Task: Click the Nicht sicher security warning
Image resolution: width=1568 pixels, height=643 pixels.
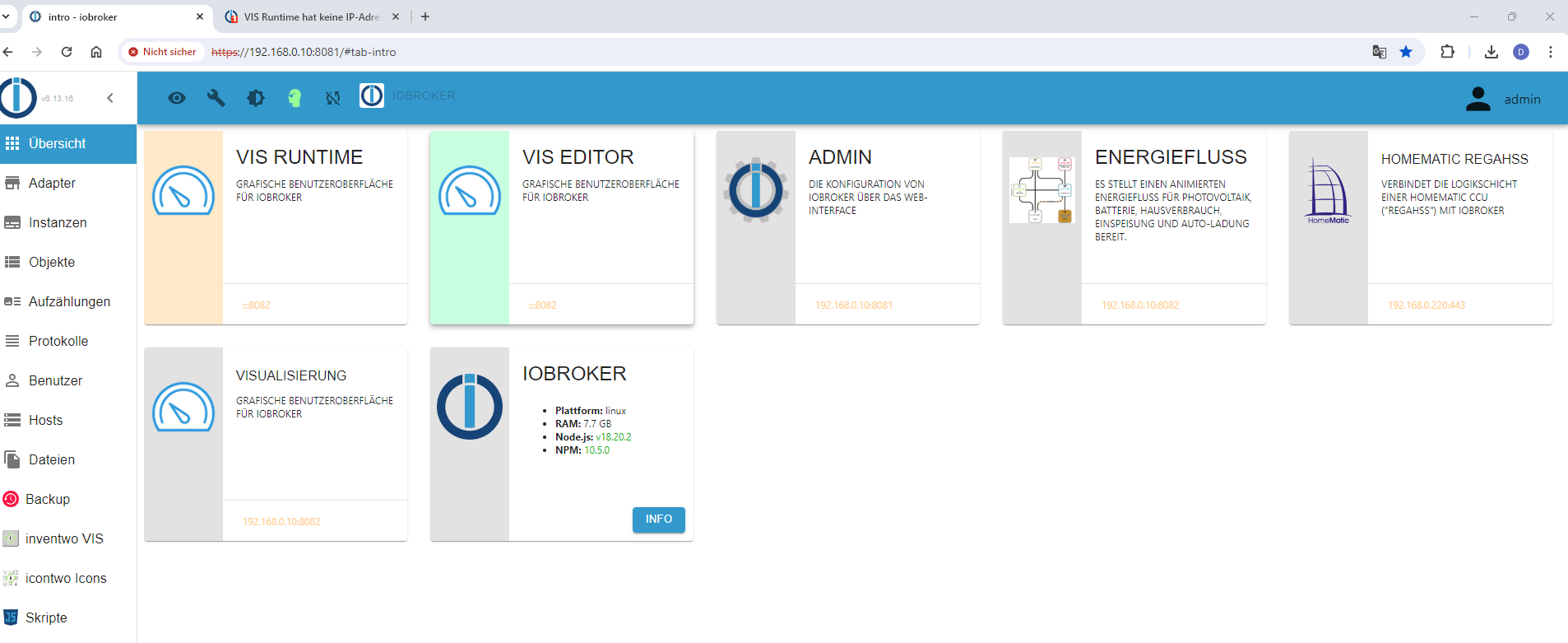Action: coord(162,52)
